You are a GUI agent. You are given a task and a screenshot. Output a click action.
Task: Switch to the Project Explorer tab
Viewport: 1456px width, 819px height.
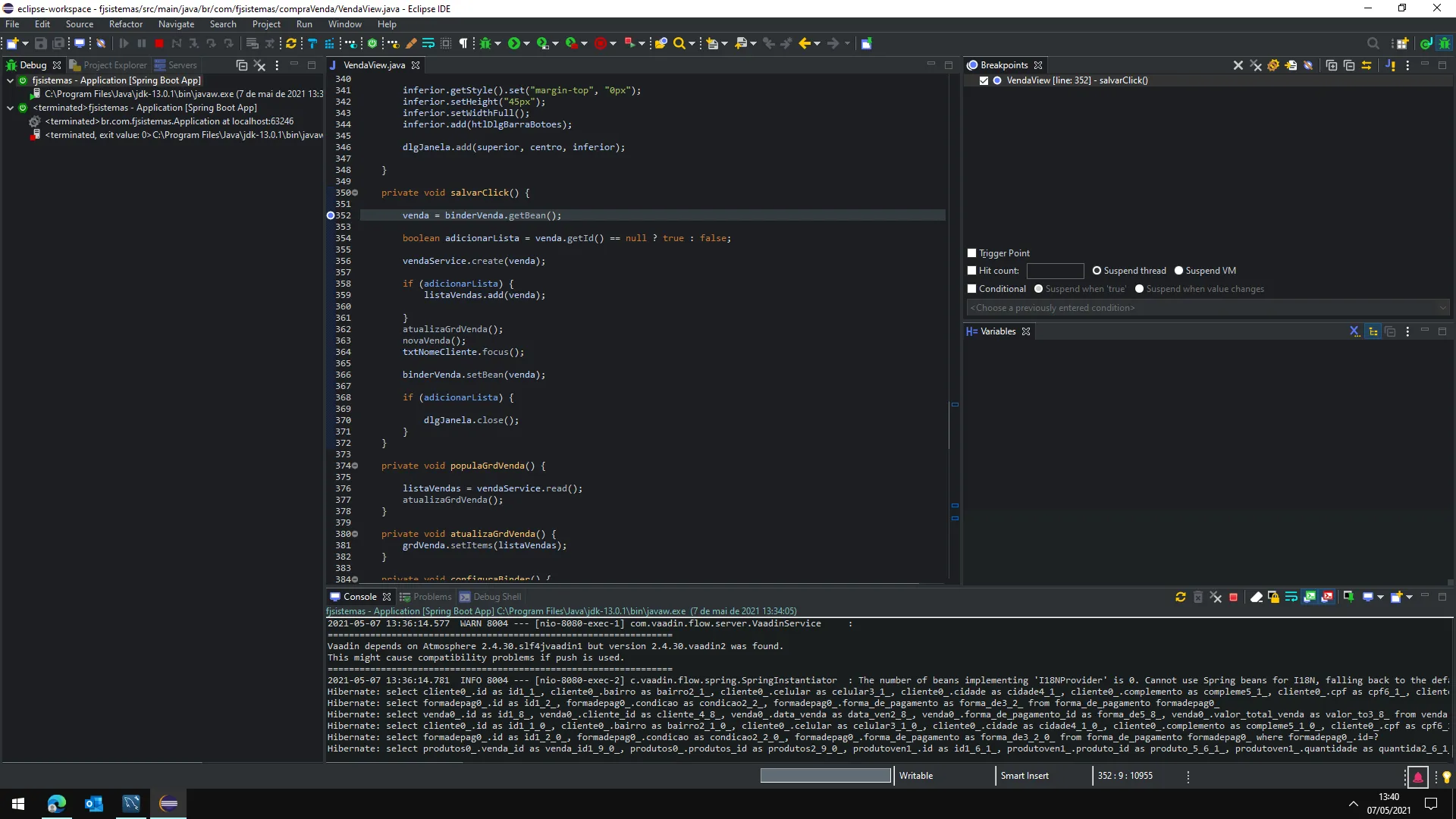(x=115, y=66)
